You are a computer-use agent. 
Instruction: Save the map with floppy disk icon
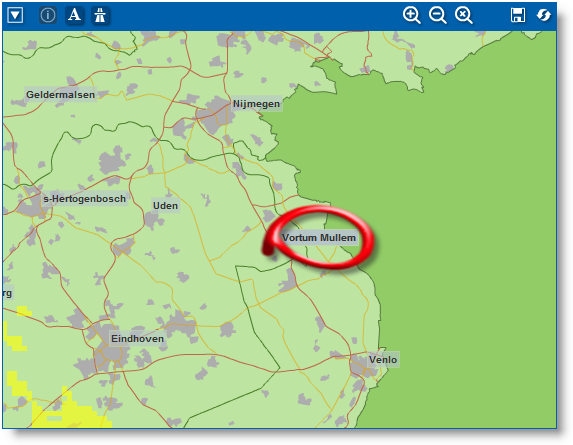pyautogui.click(x=517, y=15)
